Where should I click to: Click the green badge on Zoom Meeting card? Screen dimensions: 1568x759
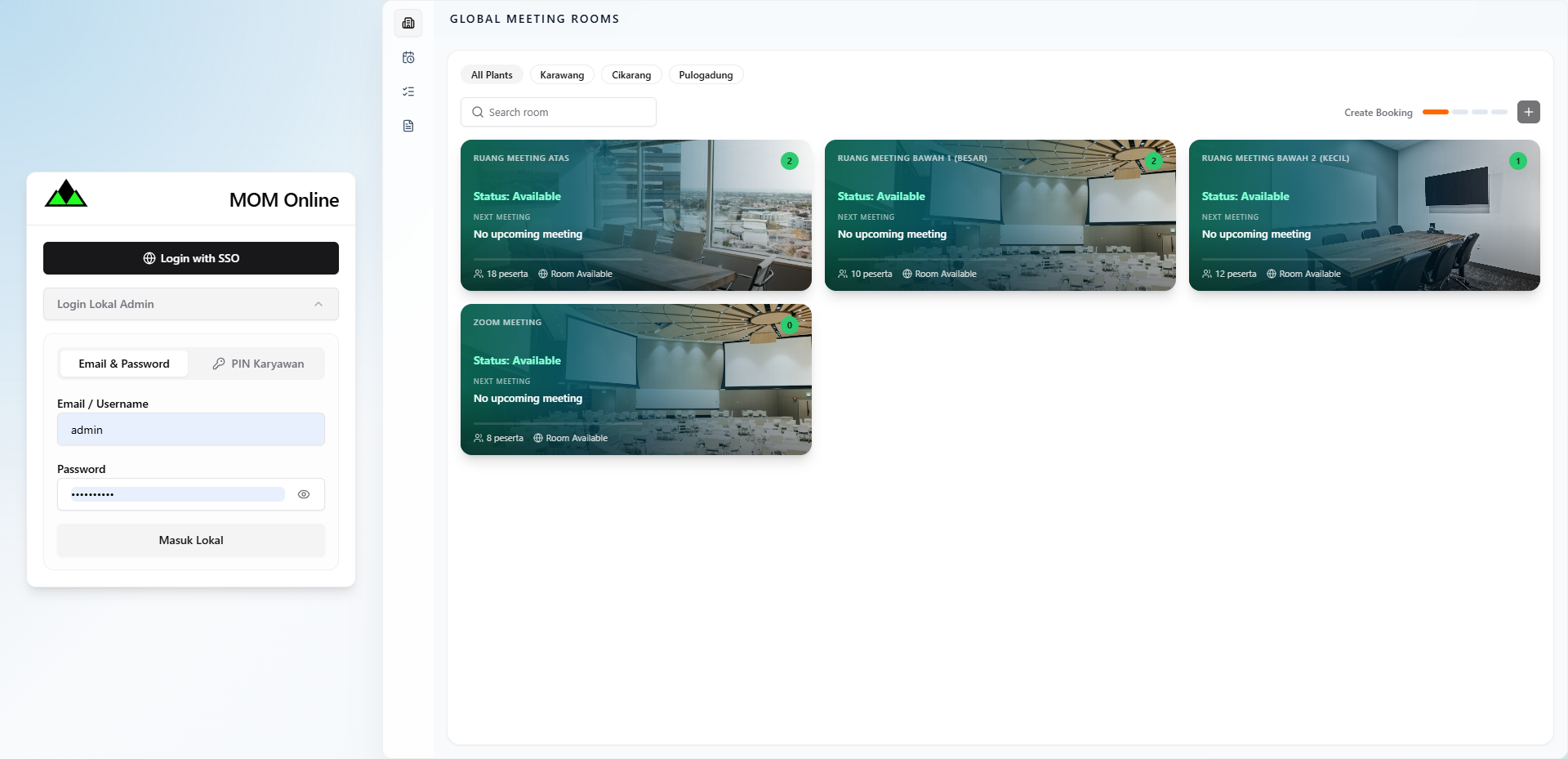click(x=789, y=325)
